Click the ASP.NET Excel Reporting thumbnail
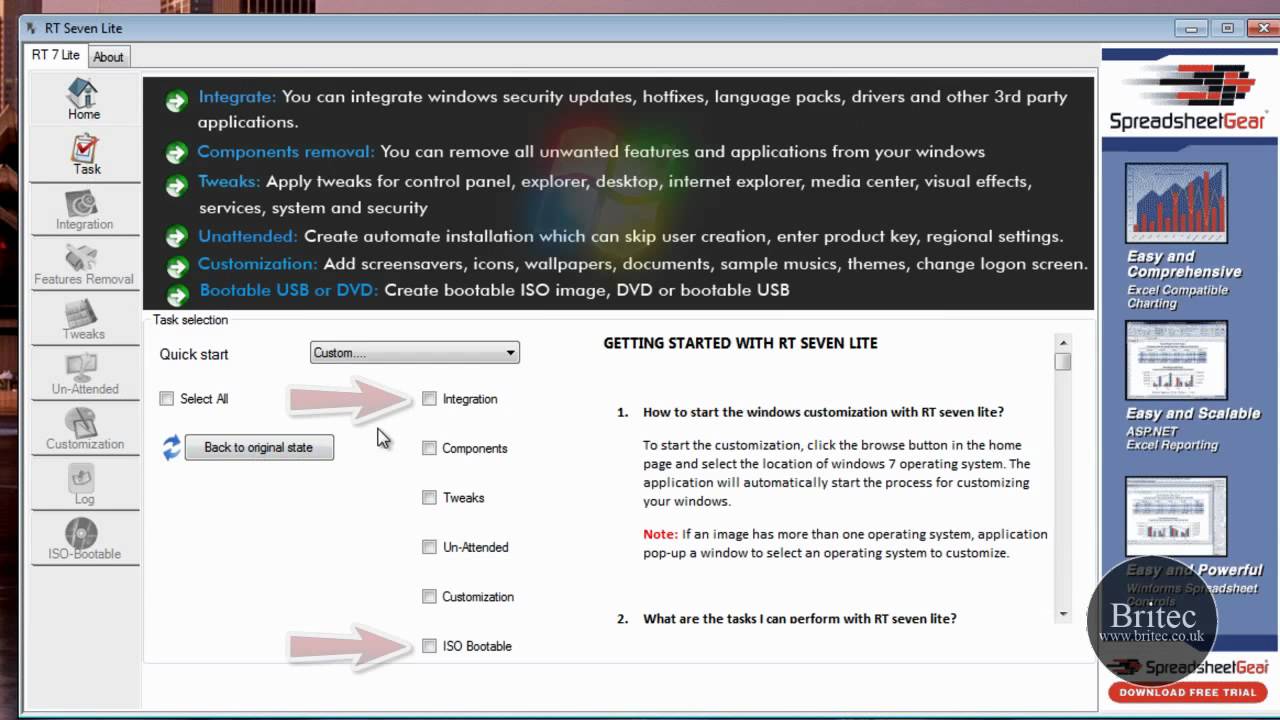 click(x=1175, y=360)
